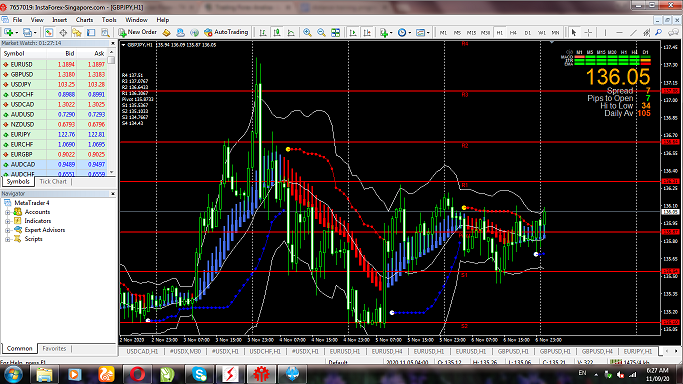Open Profiles dropdown arrow
The width and height of the screenshot is (683, 384).
click(35, 33)
